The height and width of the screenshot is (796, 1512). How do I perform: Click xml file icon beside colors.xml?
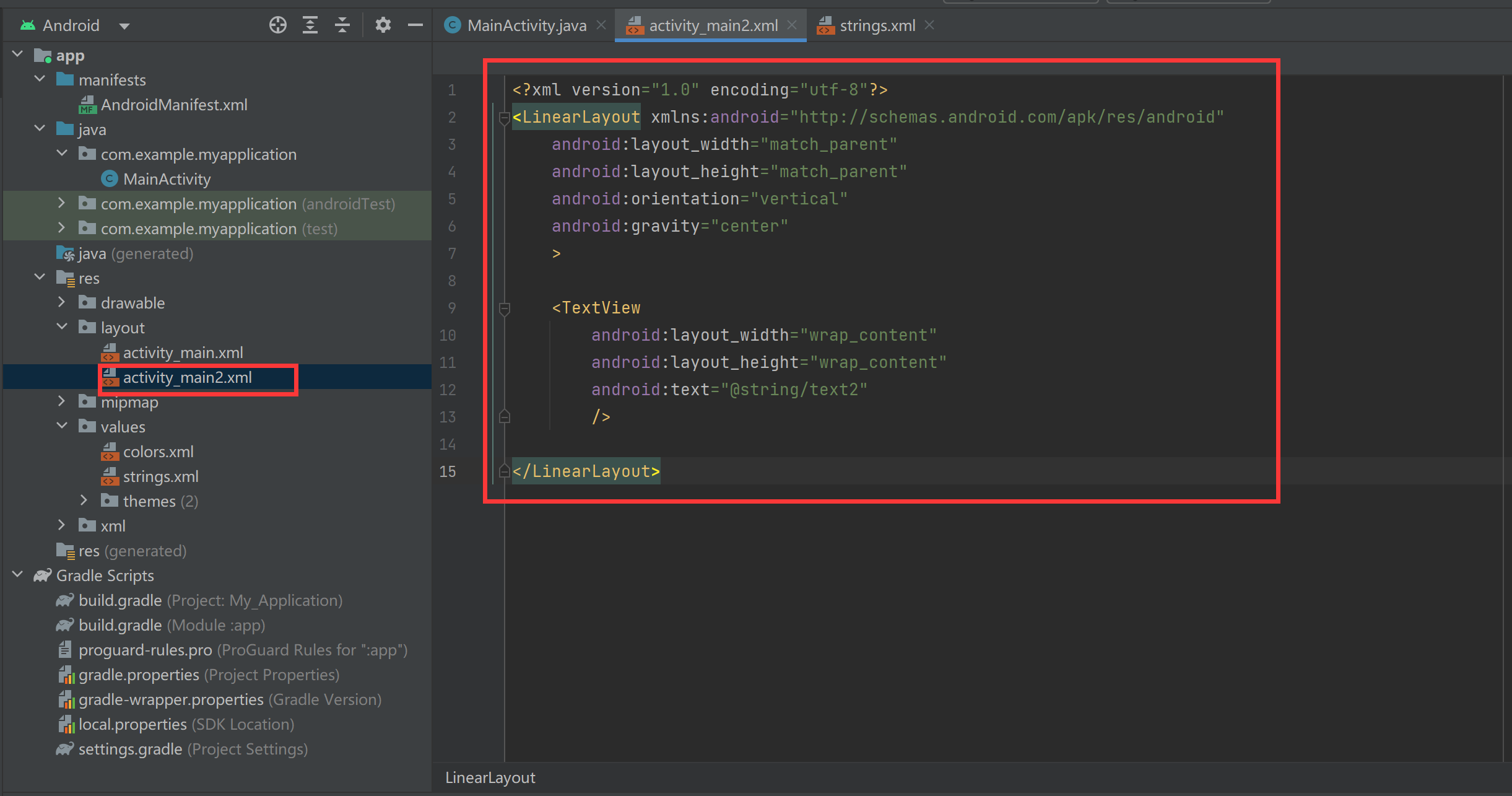coord(110,452)
